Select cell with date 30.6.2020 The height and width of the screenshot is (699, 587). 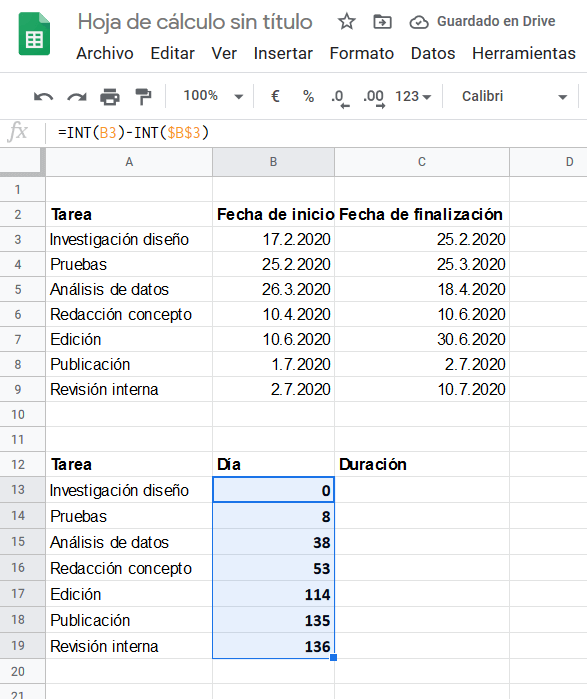422,339
